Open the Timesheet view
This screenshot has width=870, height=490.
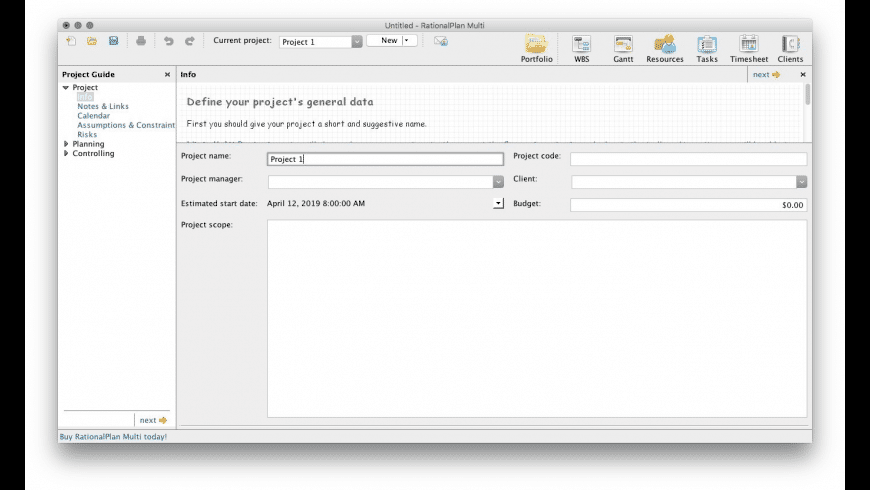pyautogui.click(x=749, y=48)
